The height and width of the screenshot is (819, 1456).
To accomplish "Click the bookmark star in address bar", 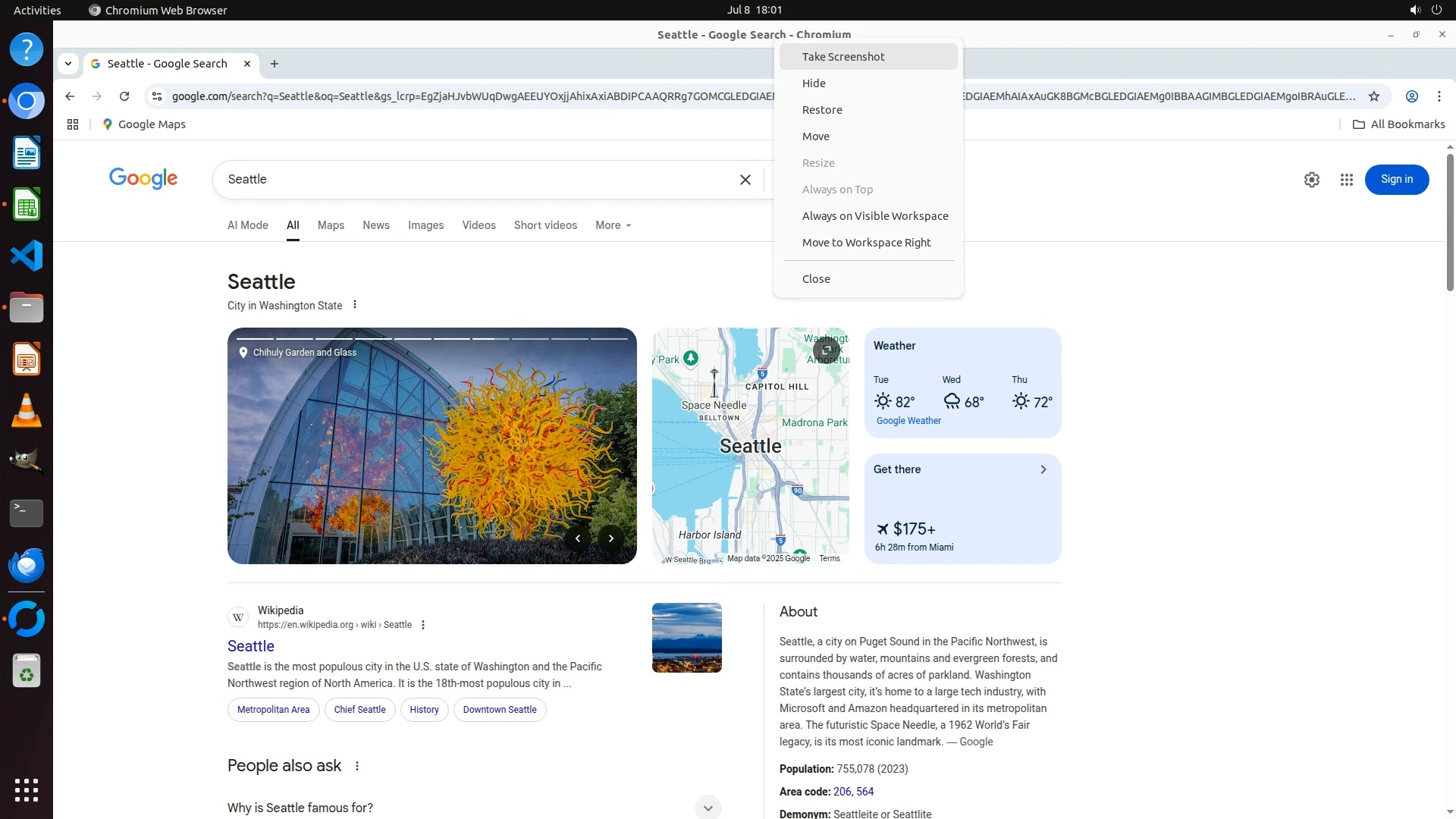I will [x=1373, y=96].
